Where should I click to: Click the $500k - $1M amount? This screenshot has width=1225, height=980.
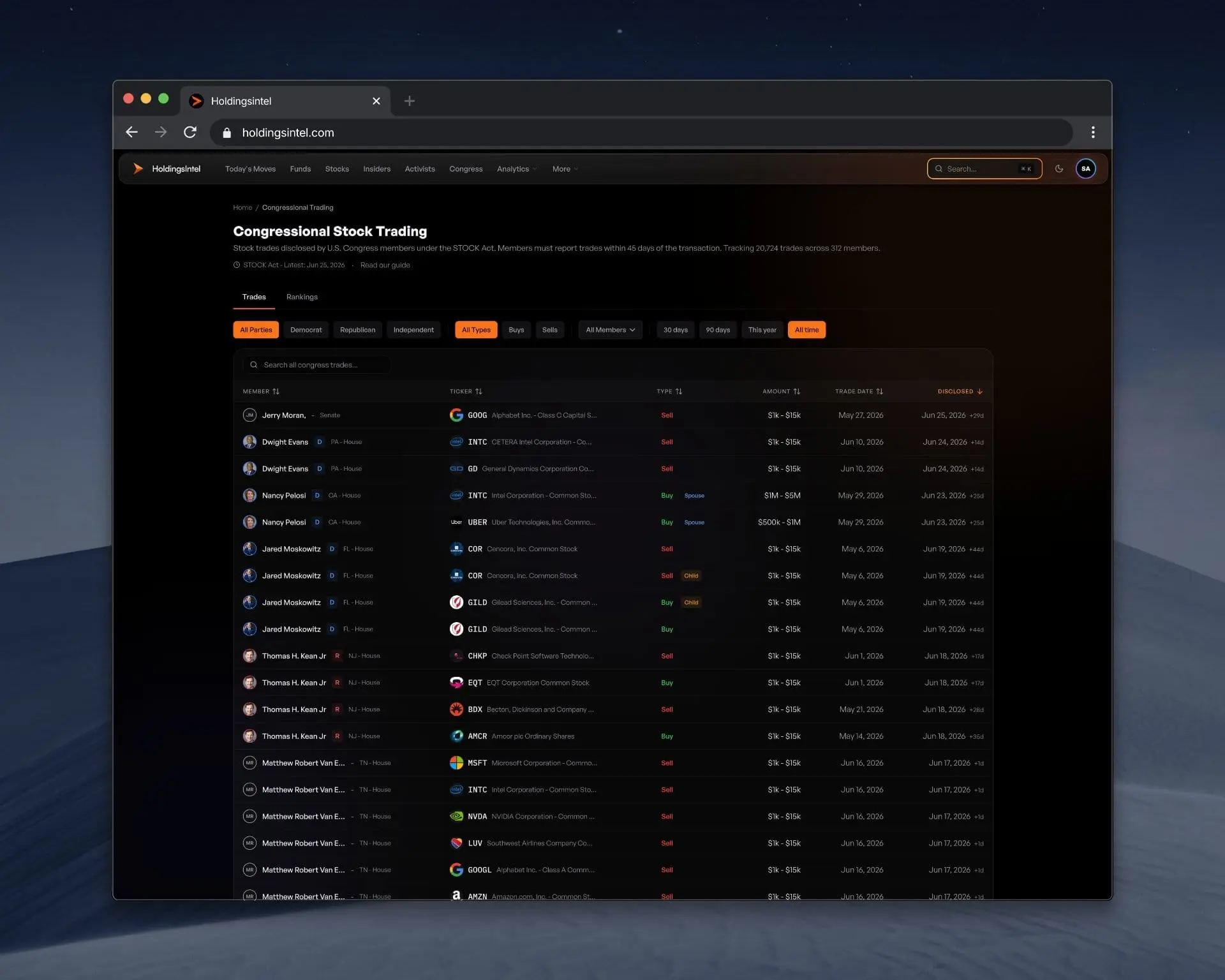click(x=779, y=523)
